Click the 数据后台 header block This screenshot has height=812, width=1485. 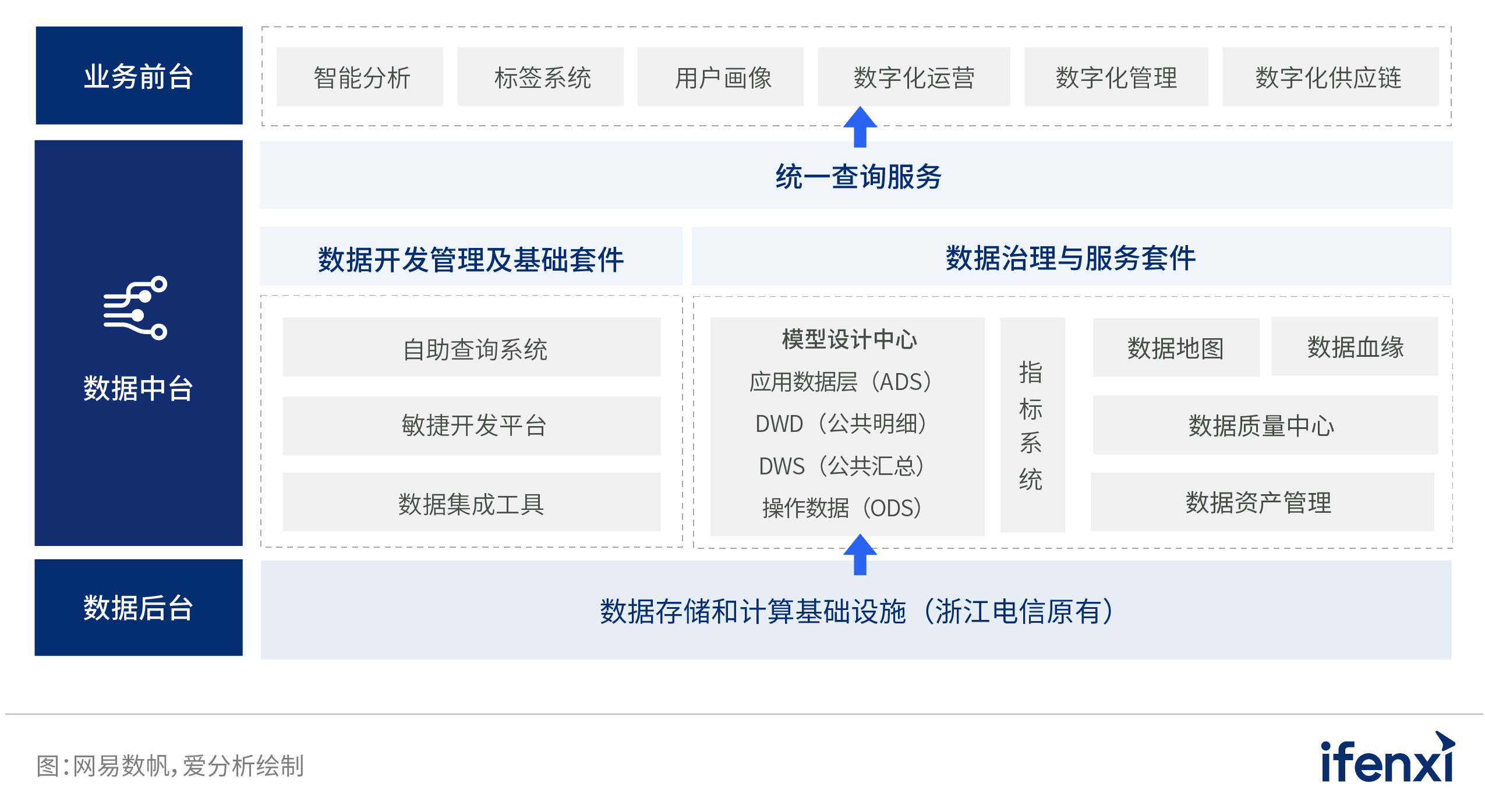point(139,607)
